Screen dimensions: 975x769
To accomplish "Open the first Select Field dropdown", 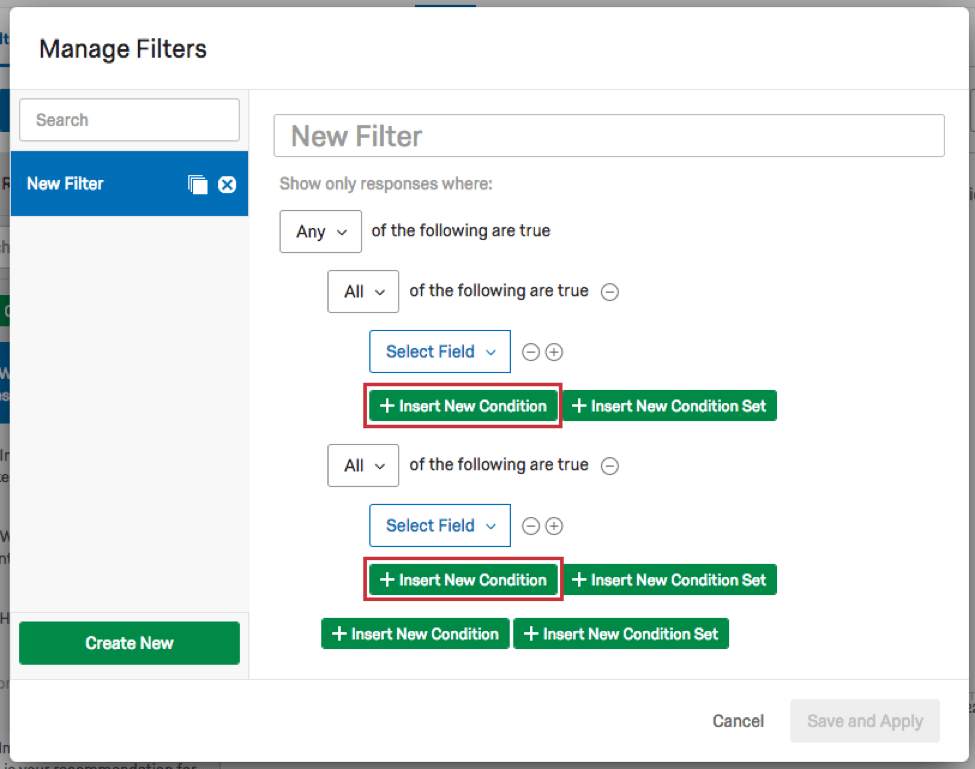I will [439, 351].
